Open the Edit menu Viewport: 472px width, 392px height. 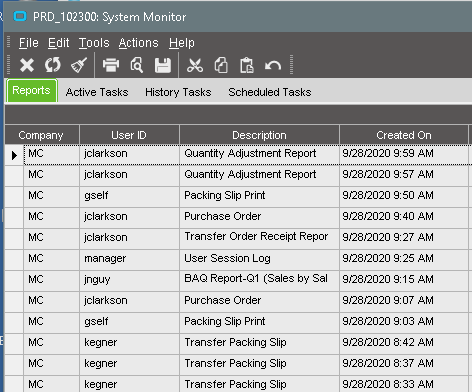tap(58, 43)
